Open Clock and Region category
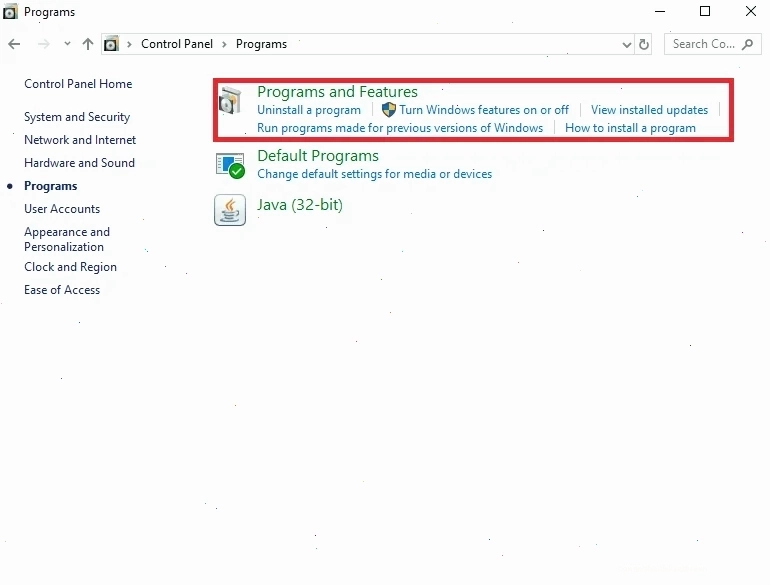Screen dimensions: 770x585 [x=70, y=267]
